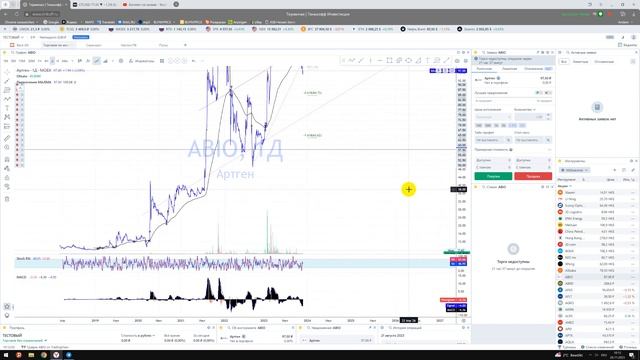Viewport: 640px width, 360px height.
Task: Select NIO Inc row in instruments list
Action: point(597,258)
